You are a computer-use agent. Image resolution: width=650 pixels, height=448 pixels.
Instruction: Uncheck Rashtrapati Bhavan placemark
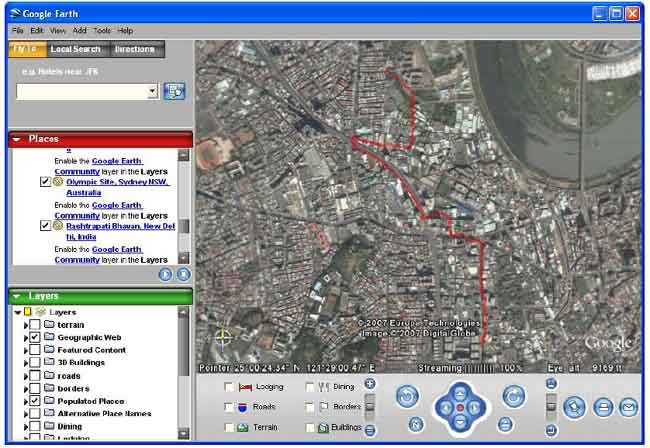45,226
